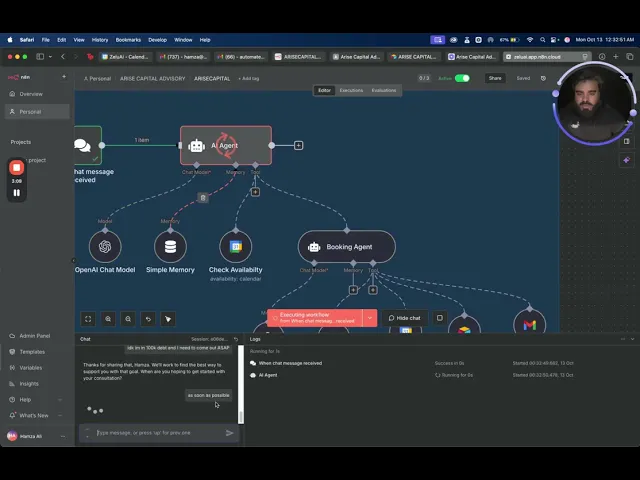640x480 pixels.
Task: Zoom in on the canvas
Action: [x=108, y=319]
